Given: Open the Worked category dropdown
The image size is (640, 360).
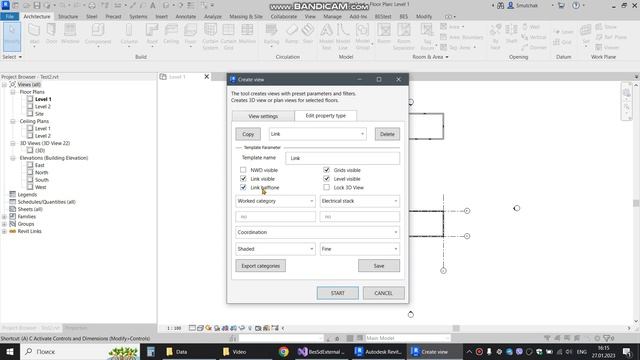Looking at the screenshot, I should [275, 201].
